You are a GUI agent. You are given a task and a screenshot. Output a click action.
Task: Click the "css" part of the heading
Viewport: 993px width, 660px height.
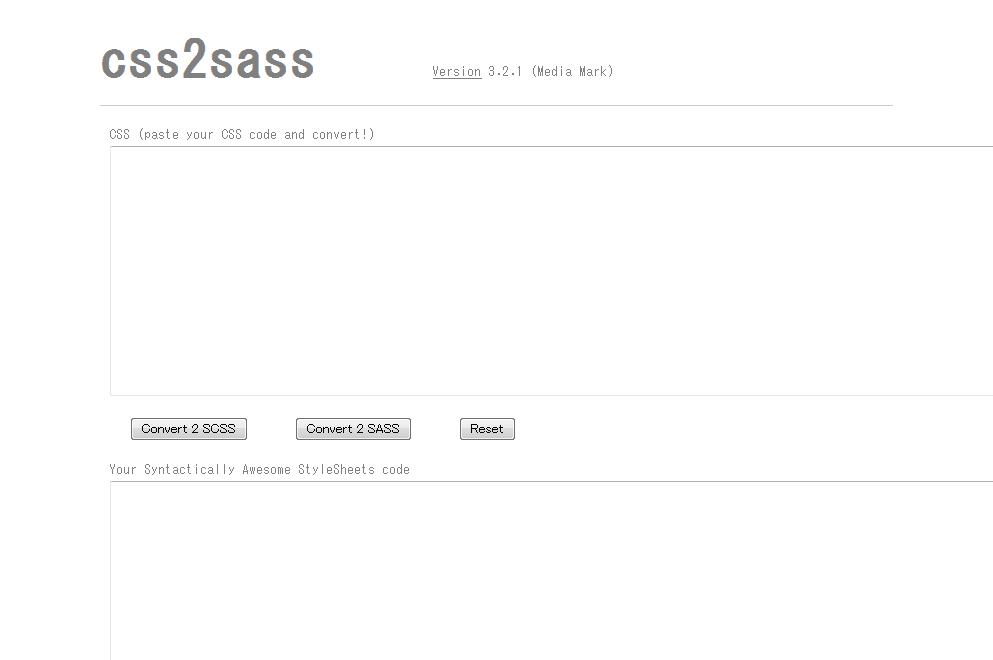pyautogui.click(x=141, y=62)
